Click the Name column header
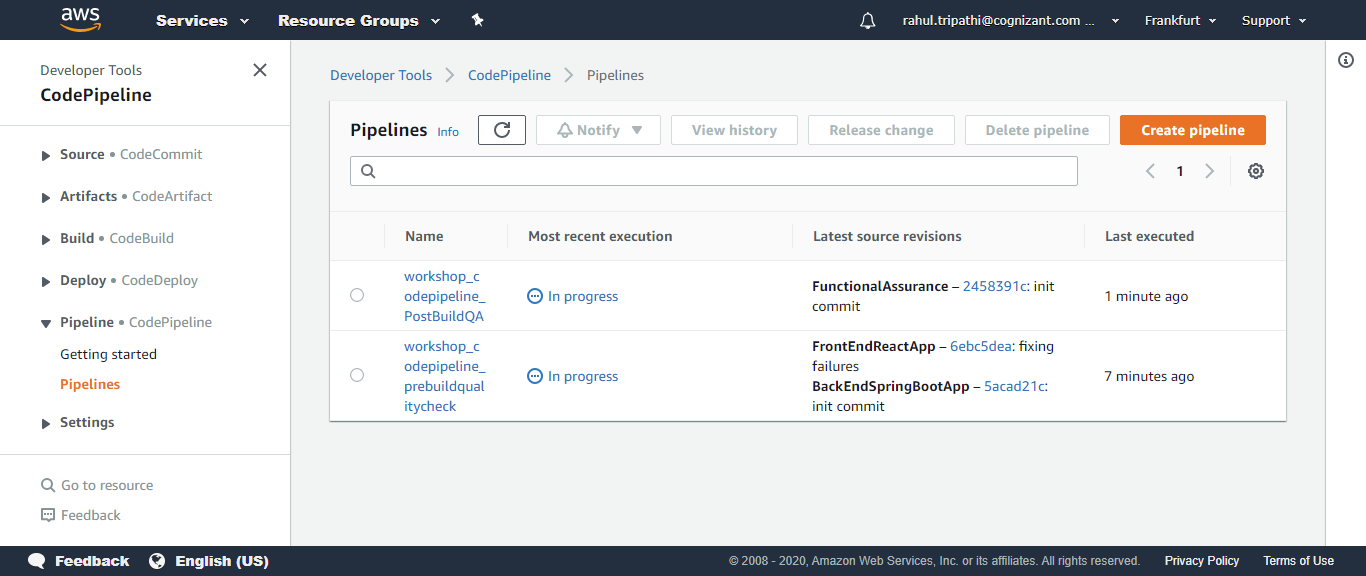The width and height of the screenshot is (1366, 576). click(x=424, y=236)
